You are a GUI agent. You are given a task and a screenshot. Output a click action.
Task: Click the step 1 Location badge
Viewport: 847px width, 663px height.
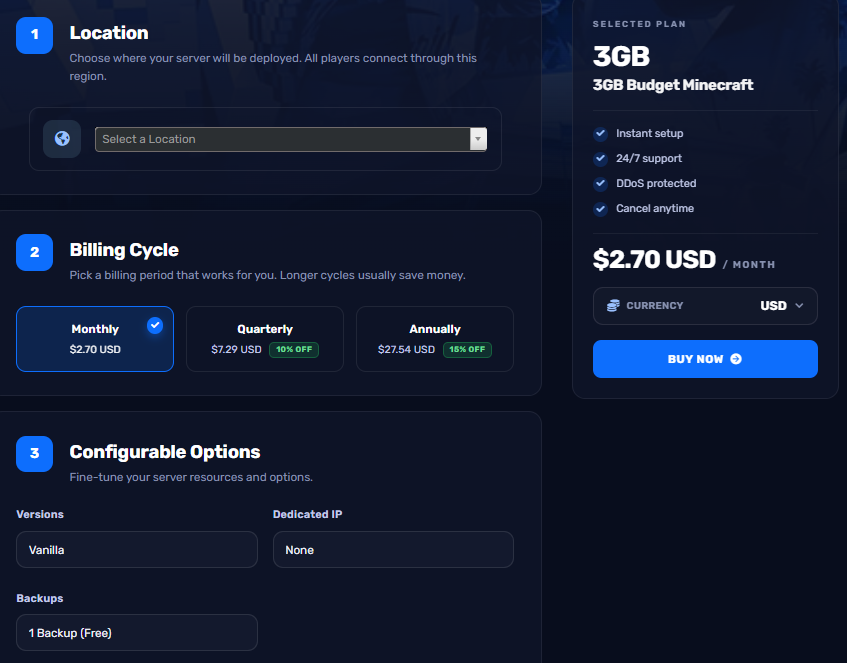click(x=35, y=35)
